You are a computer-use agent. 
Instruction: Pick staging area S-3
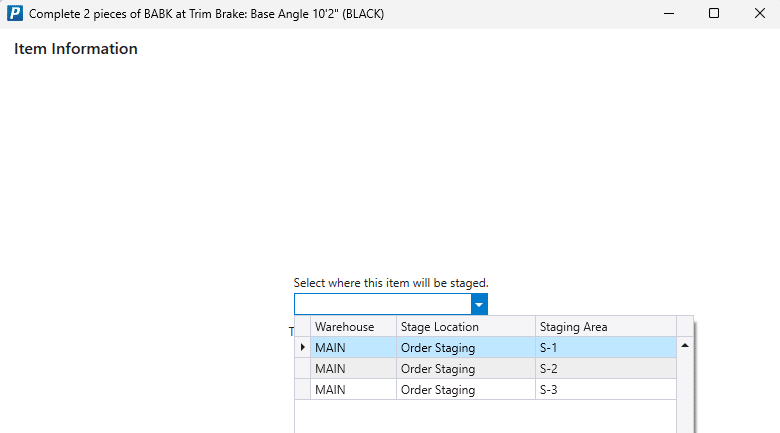coord(605,390)
